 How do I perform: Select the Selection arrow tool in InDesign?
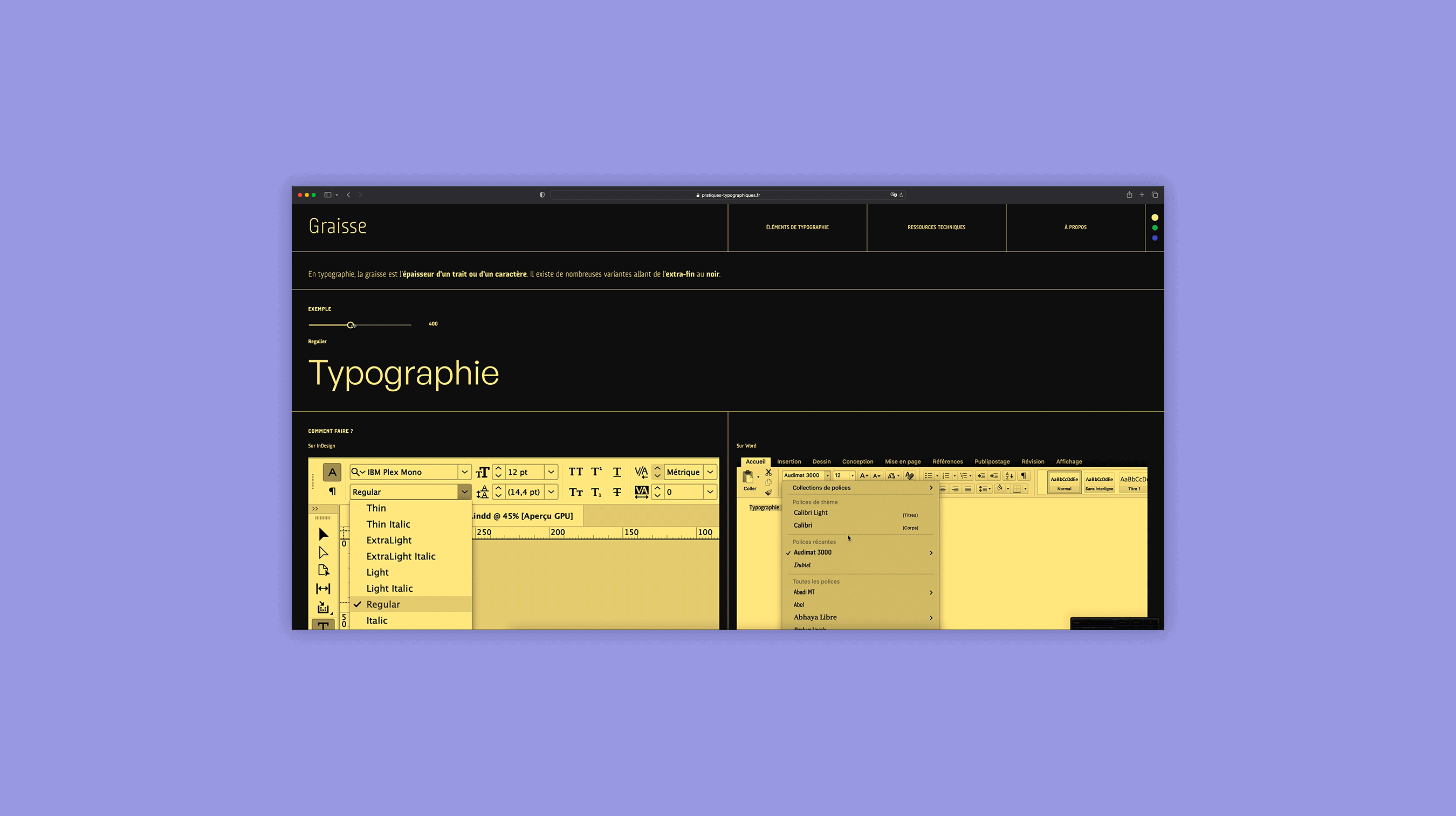pyautogui.click(x=324, y=534)
